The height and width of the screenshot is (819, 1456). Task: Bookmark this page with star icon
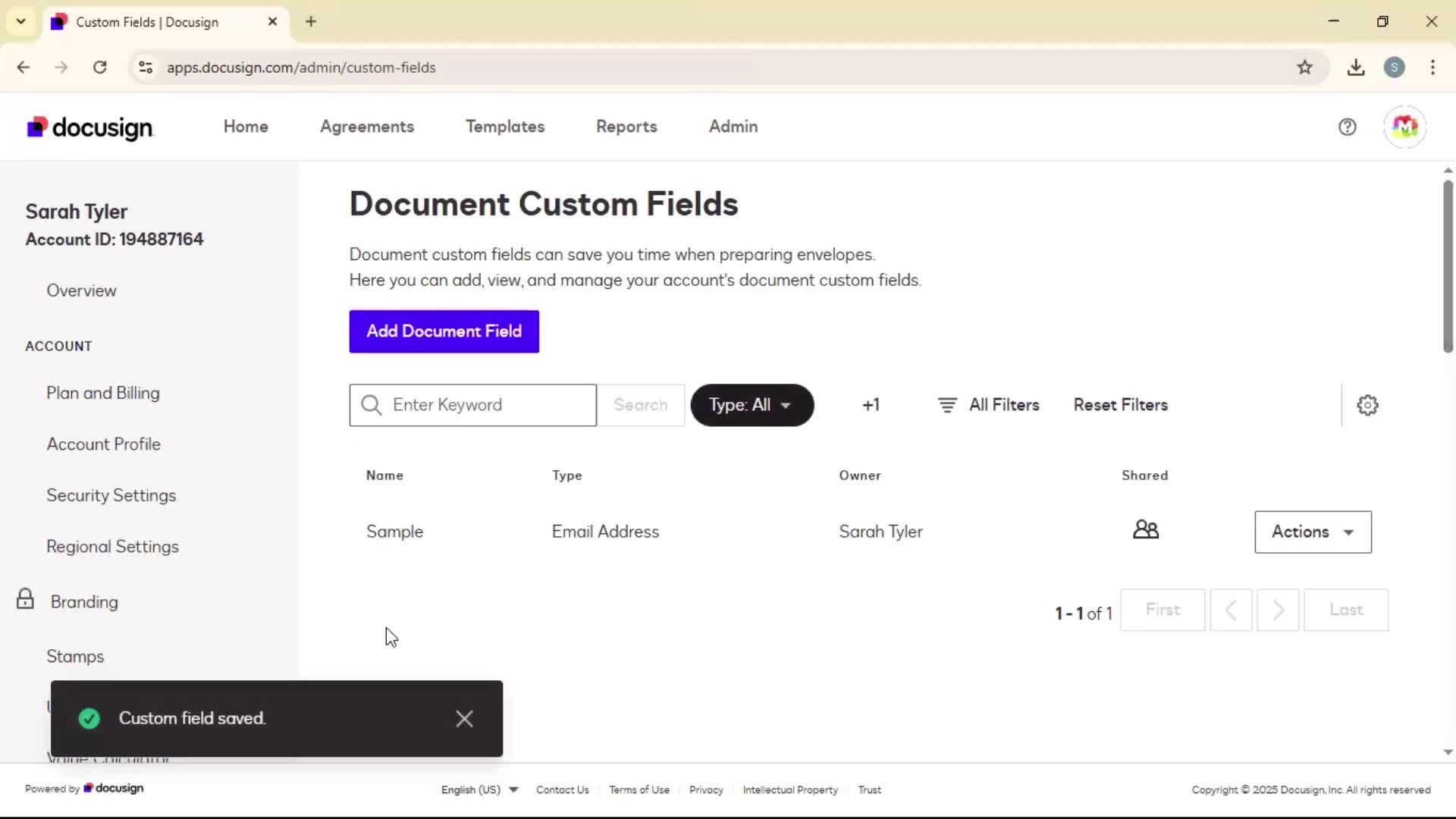pos(1304,67)
